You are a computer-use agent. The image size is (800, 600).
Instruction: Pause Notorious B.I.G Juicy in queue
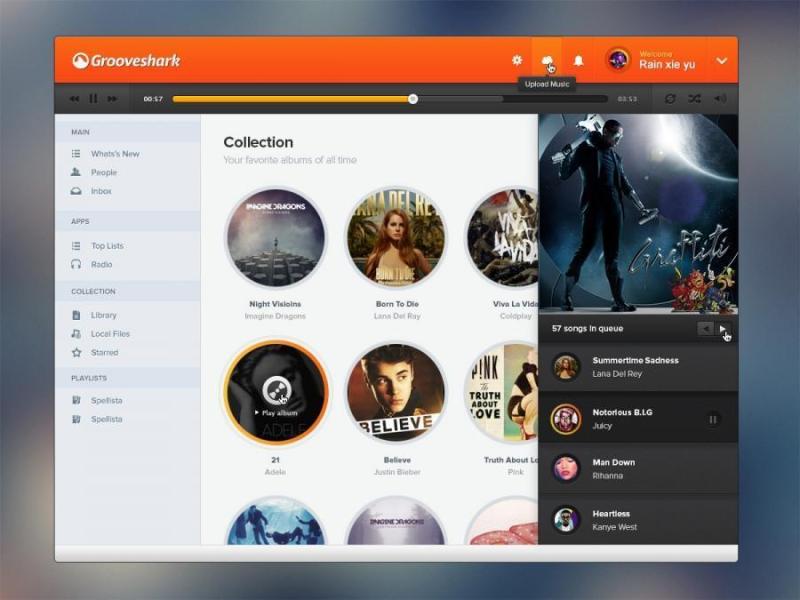tap(713, 419)
